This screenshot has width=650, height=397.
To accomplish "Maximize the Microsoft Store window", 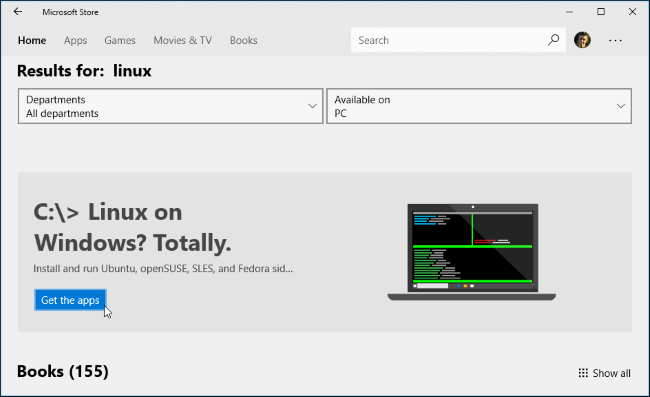I will [x=601, y=12].
